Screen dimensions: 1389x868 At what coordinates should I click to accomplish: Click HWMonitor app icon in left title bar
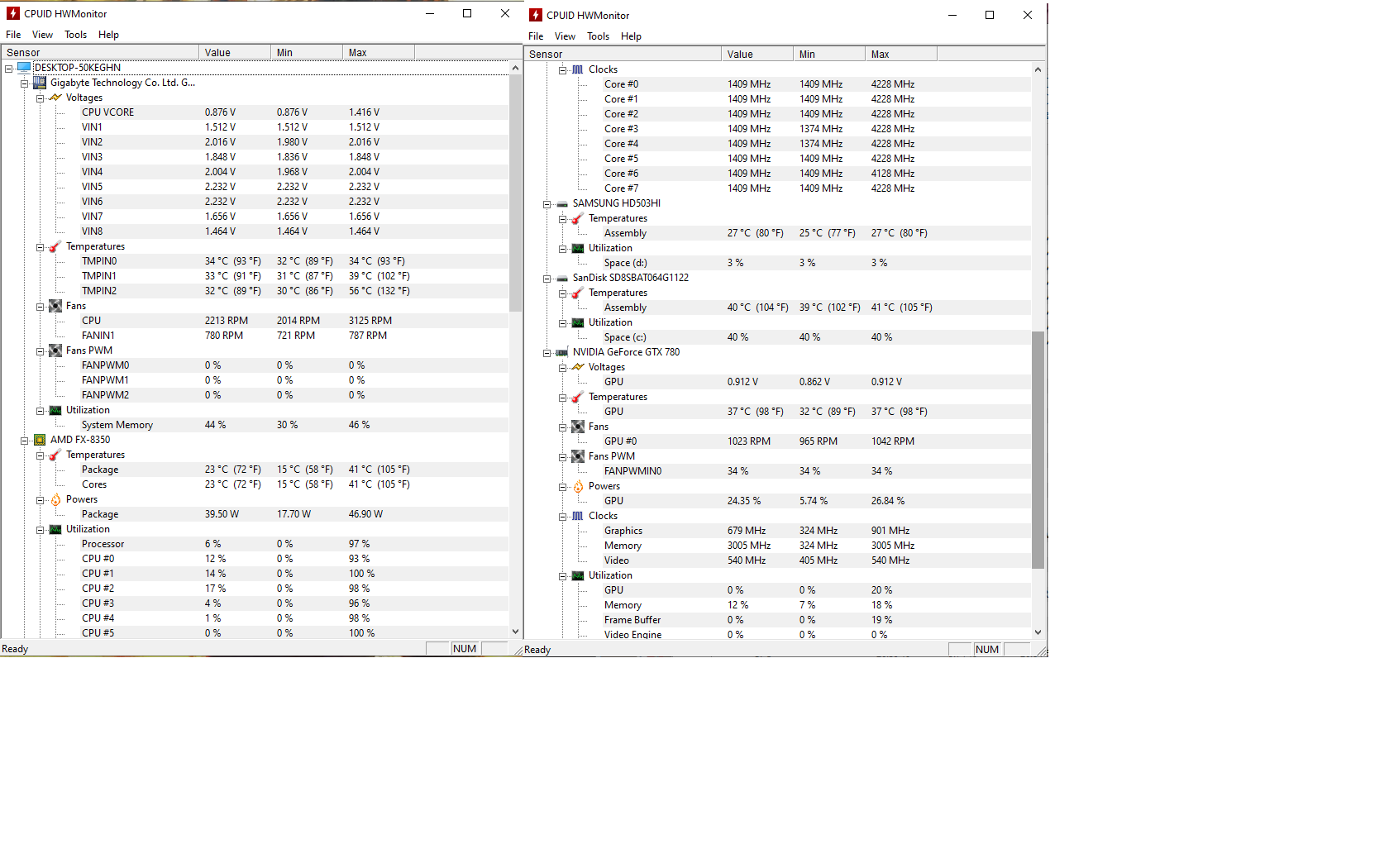tap(13, 13)
